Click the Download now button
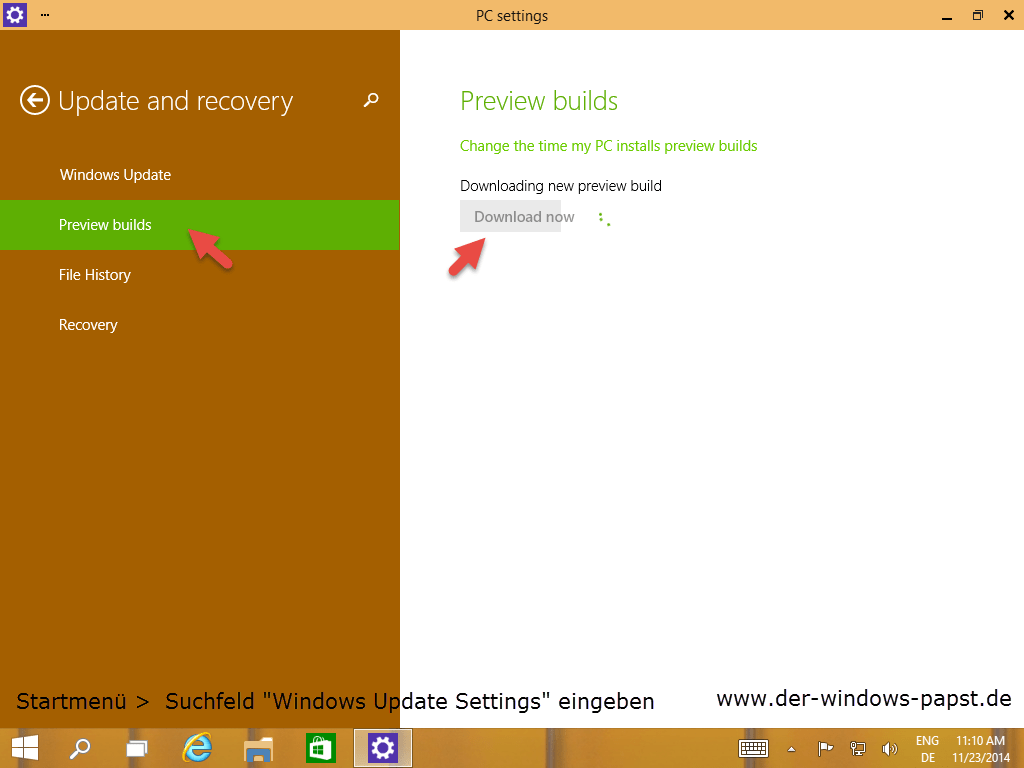This screenshot has width=1024, height=768. (510, 217)
